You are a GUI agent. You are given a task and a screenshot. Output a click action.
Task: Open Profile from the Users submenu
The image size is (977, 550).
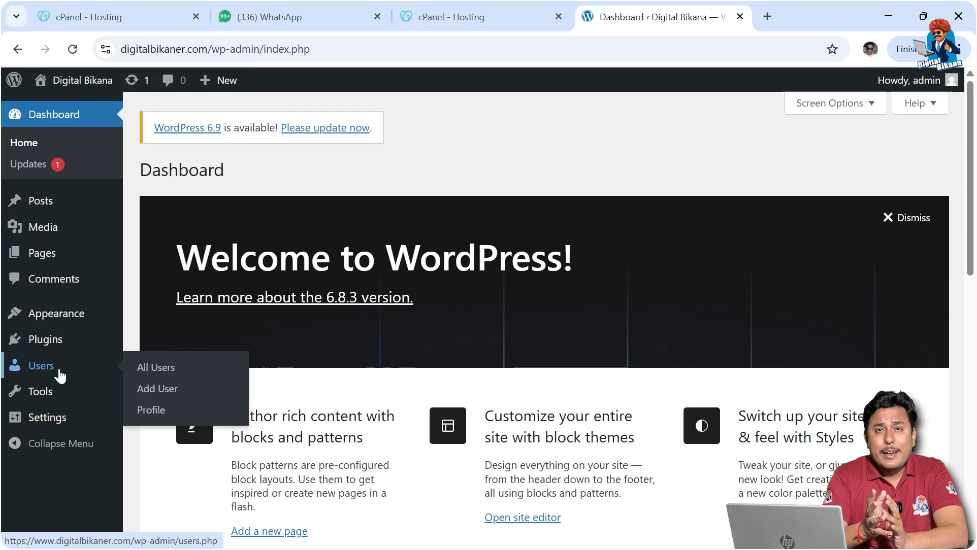coord(151,410)
